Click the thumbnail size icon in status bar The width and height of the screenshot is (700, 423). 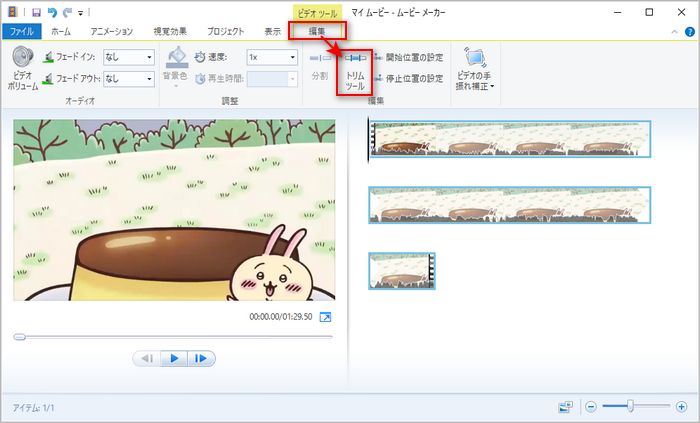(x=566, y=407)
